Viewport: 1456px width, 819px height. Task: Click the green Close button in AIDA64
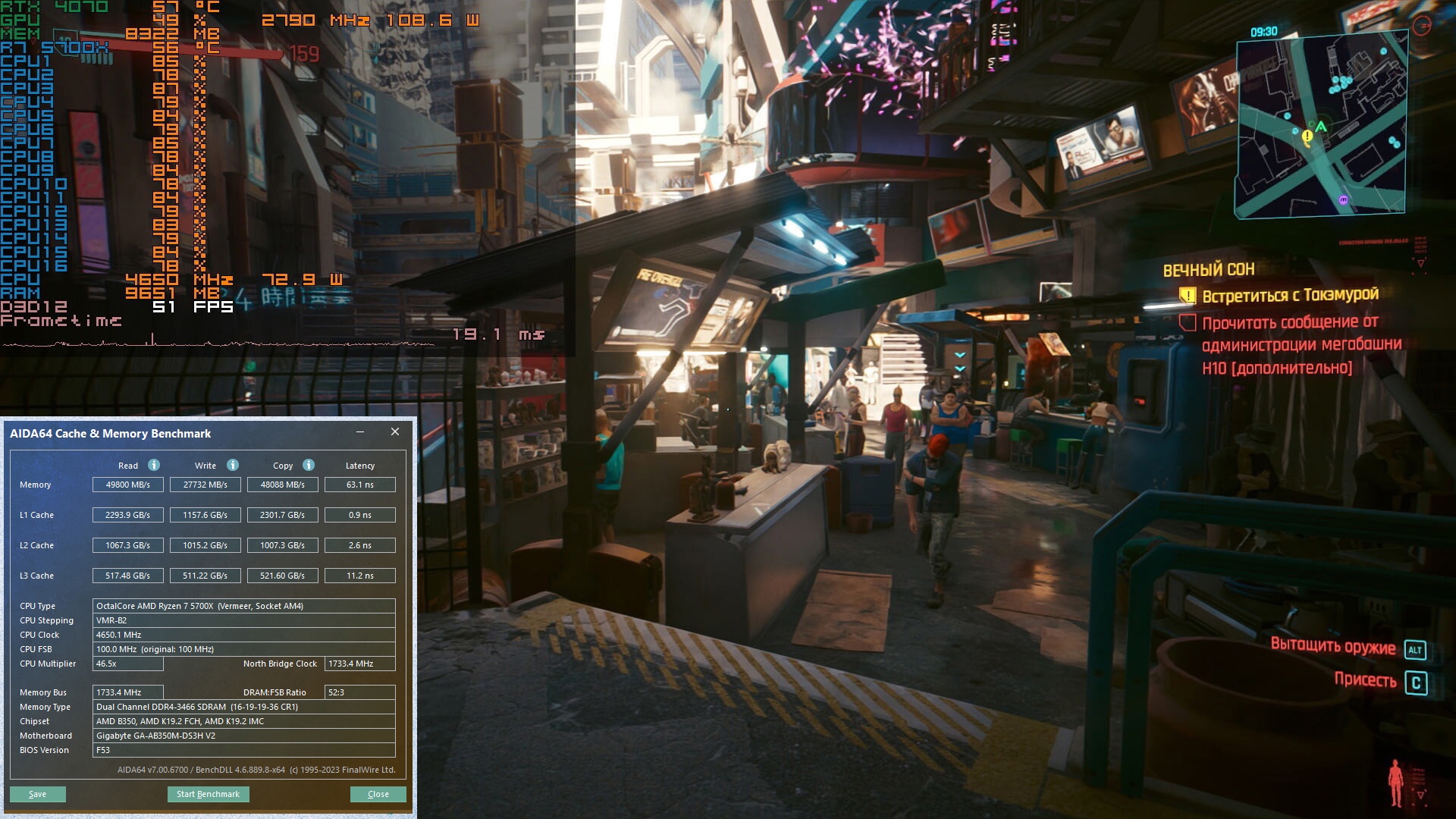(378, 794)
